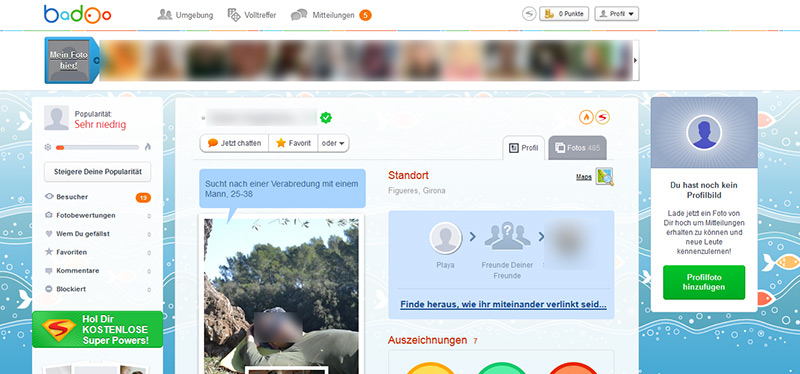800x374 pixels.
Task: Switch to the Profil tab
Action: pyautogui.click(x=524, y=148)
